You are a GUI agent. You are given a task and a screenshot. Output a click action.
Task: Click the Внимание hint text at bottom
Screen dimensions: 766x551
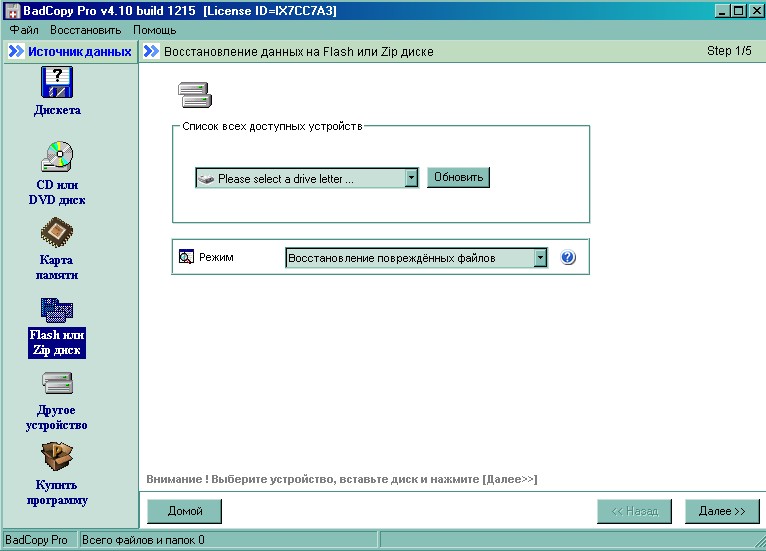click(x=341, y=479)
